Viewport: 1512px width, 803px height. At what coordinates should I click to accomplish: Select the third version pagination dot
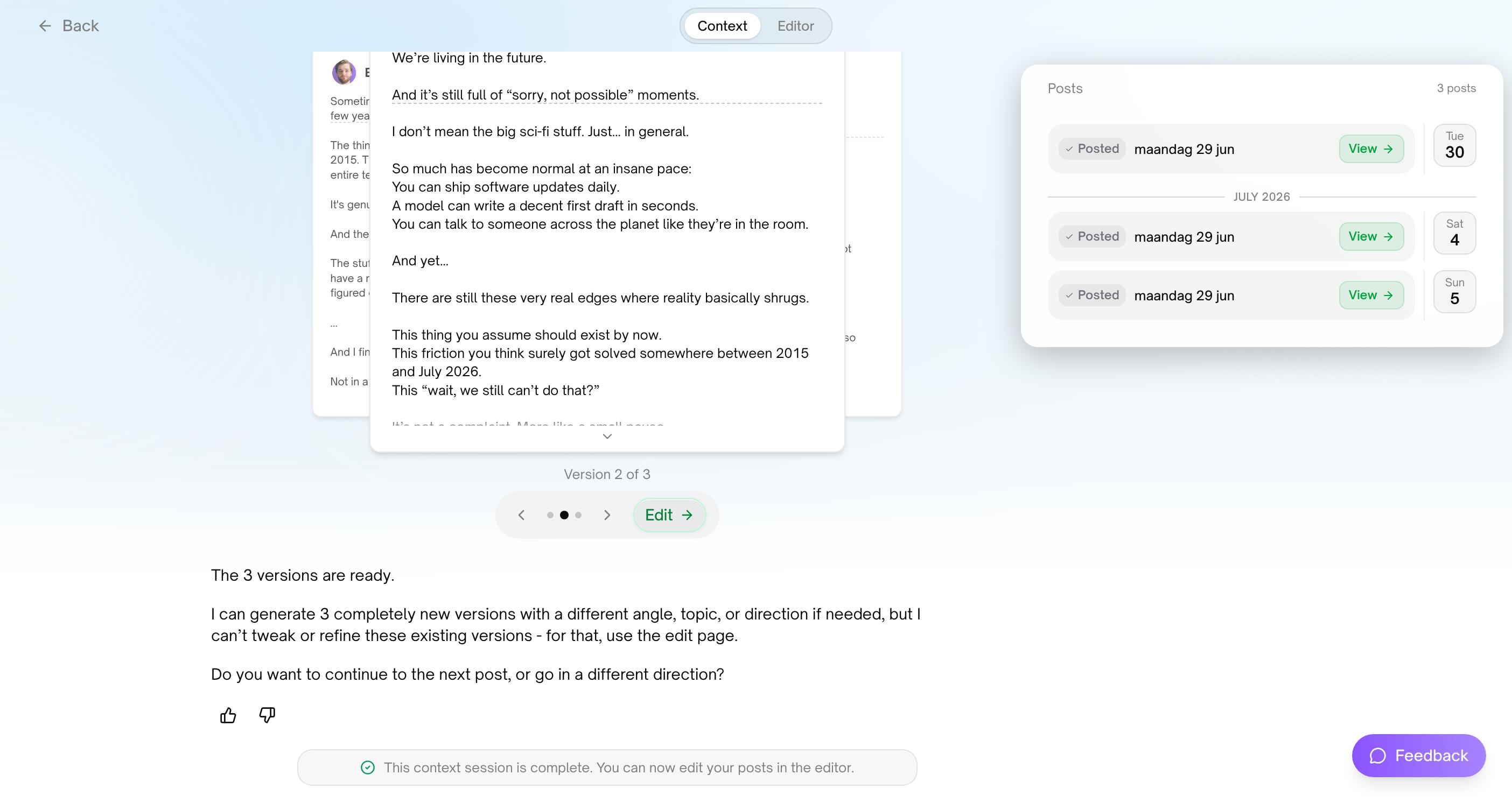click(x=578, y=515)
